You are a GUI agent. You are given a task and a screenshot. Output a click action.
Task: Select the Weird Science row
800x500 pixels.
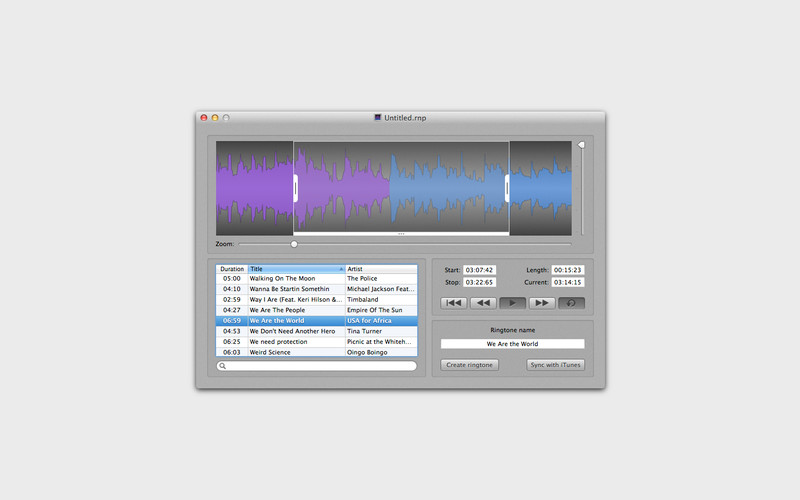(x=316, y=352)
